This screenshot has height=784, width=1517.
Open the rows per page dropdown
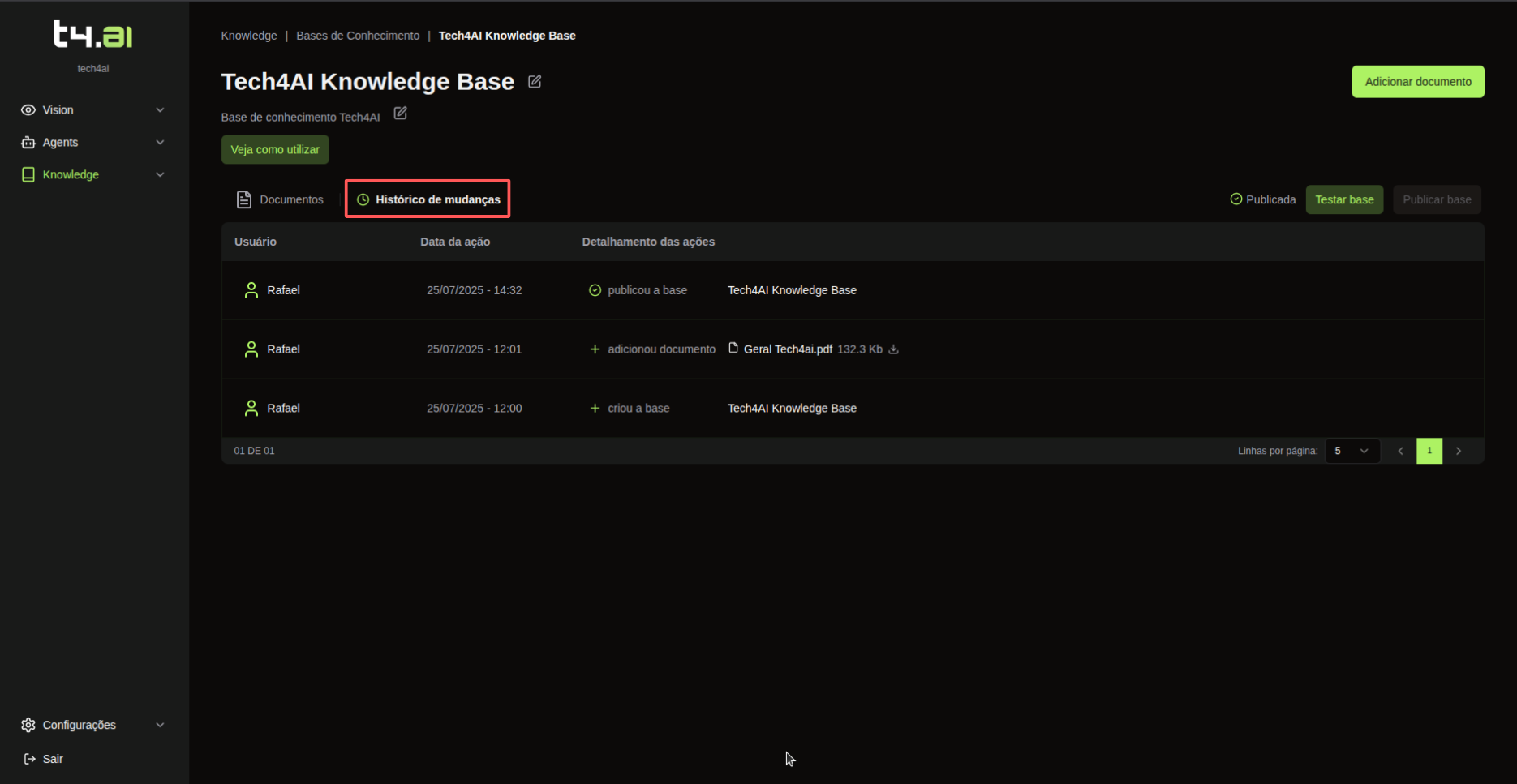pyautogui.click(x=1352, y=451)
